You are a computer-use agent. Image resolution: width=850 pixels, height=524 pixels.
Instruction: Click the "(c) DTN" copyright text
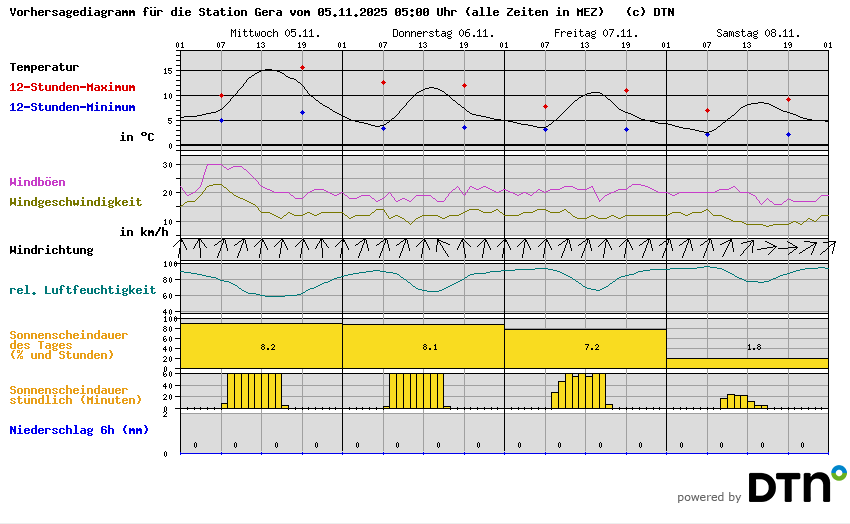tap(650, 12)
